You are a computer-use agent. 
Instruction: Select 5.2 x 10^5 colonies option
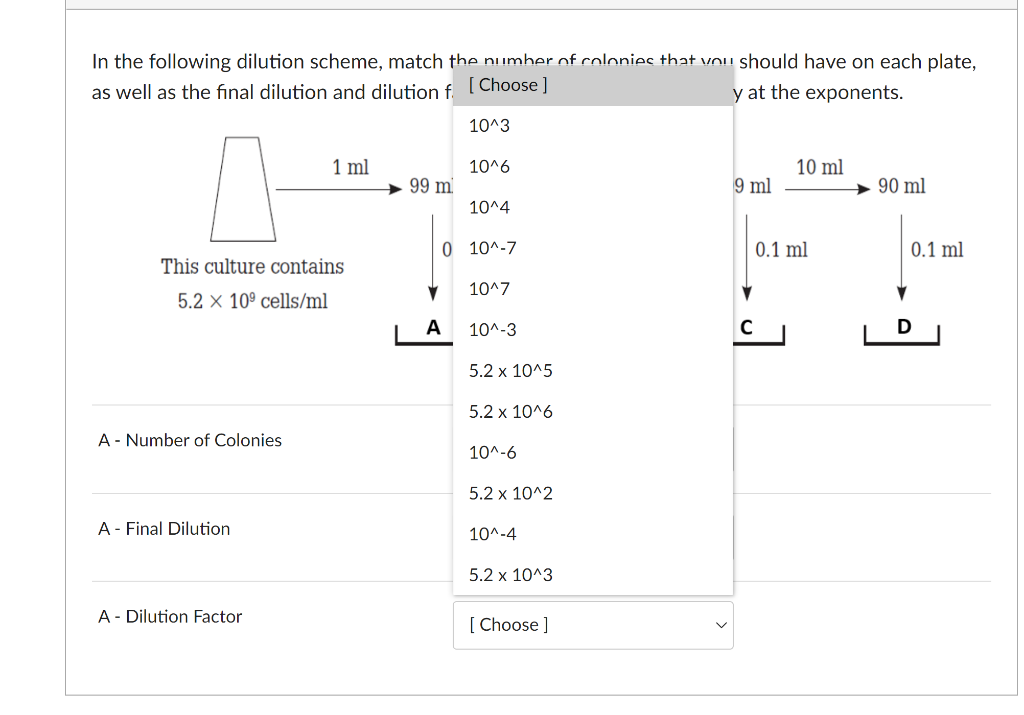[510, 370]
